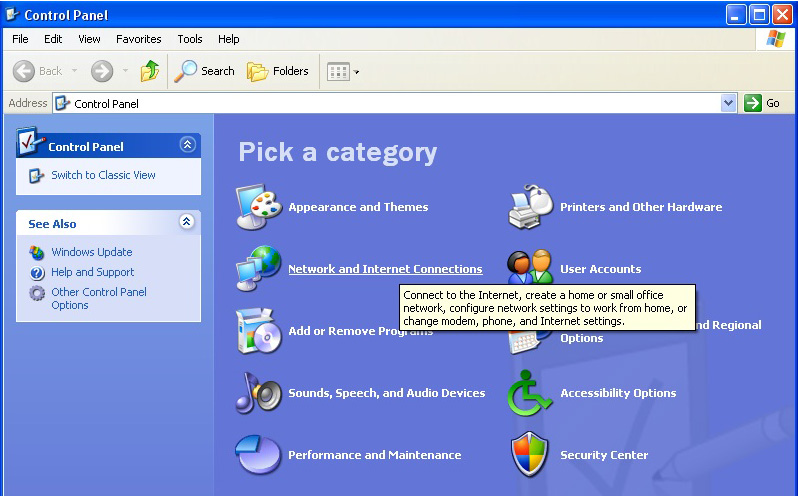Open the Edit menu
Screen dimensions: 798x496
53,39
